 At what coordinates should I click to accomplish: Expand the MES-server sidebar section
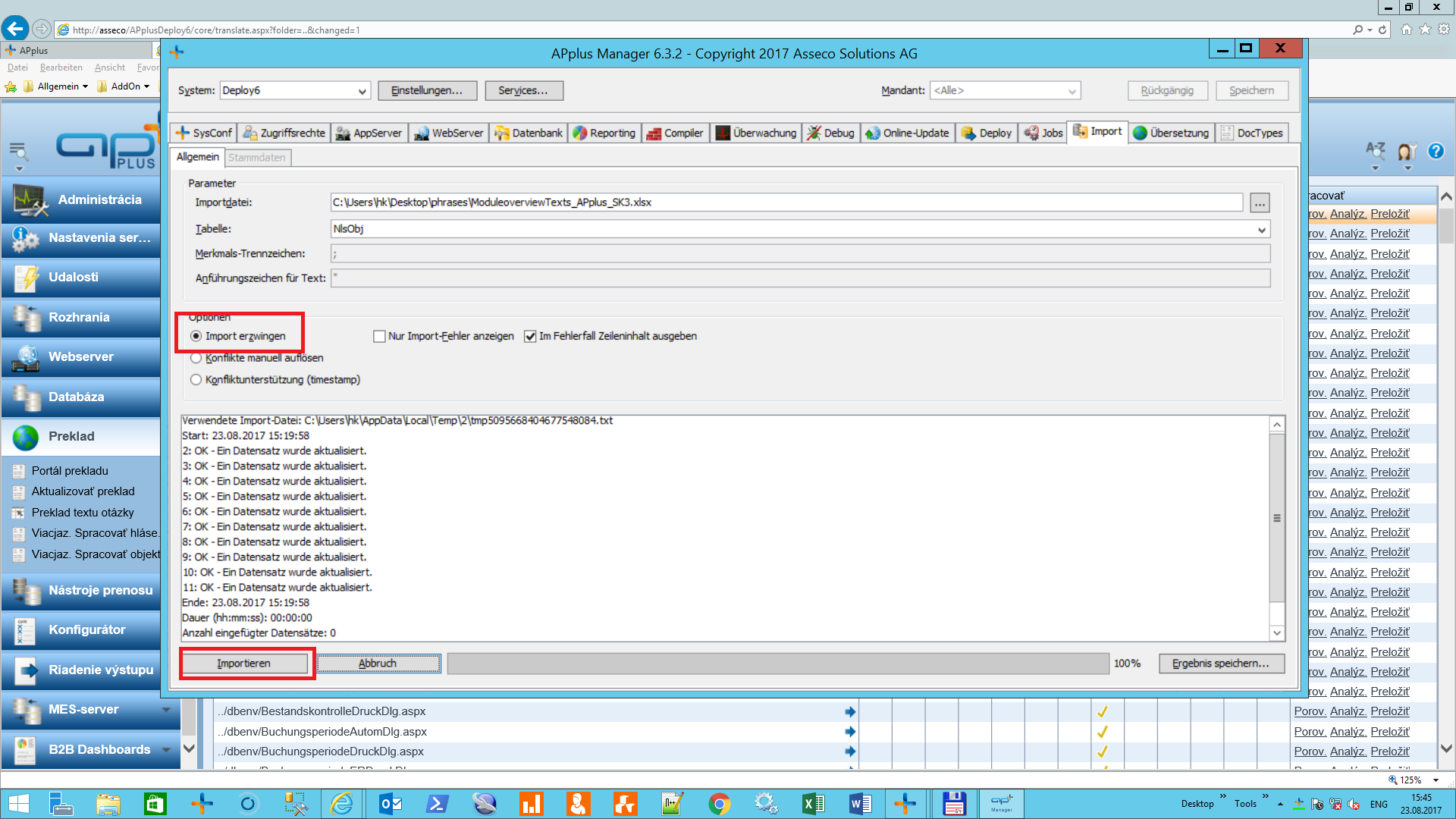pos(166,710)
